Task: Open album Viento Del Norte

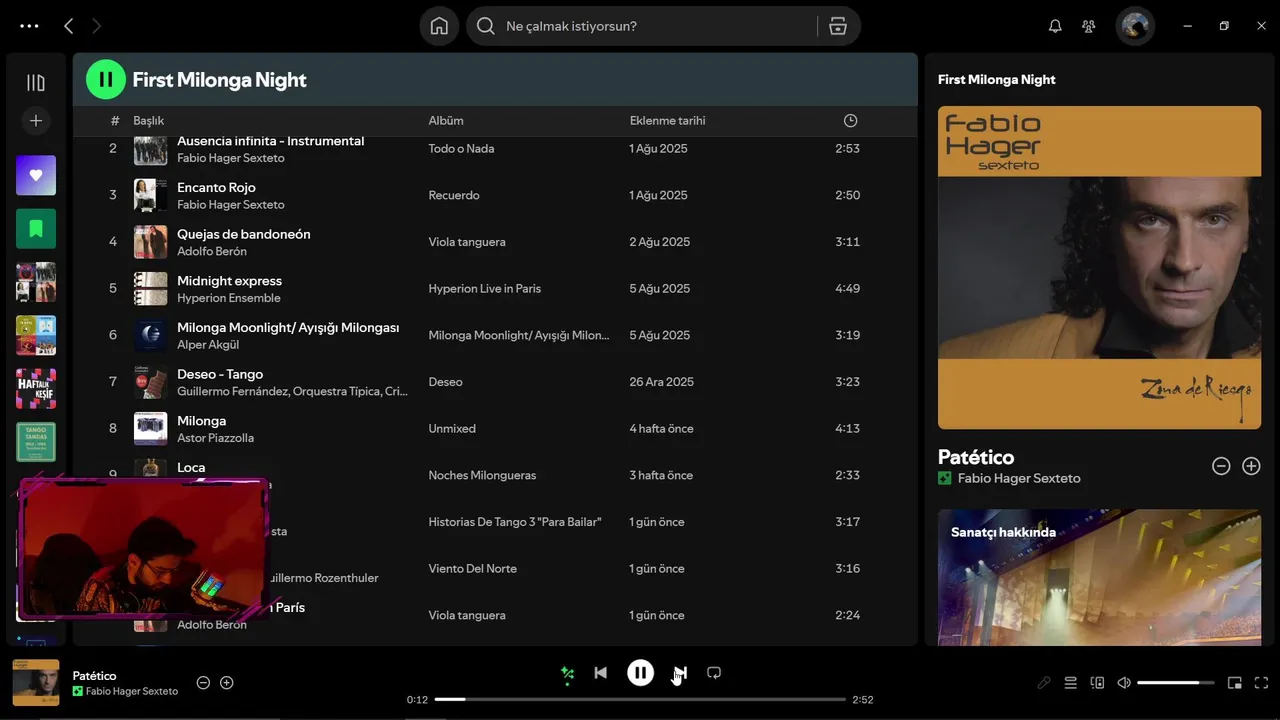Action: 472,568
